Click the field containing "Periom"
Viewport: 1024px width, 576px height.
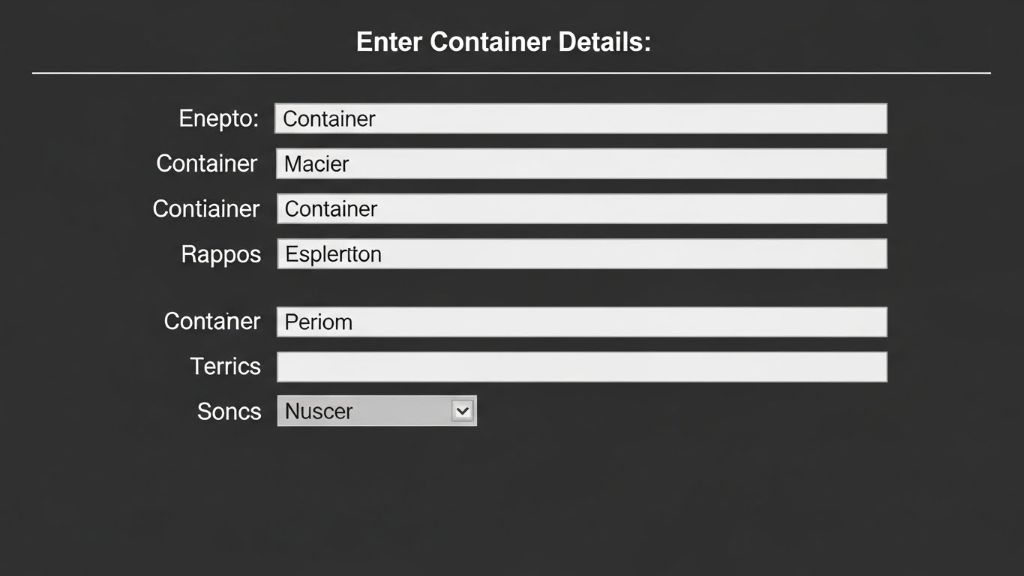coord(580,322)
